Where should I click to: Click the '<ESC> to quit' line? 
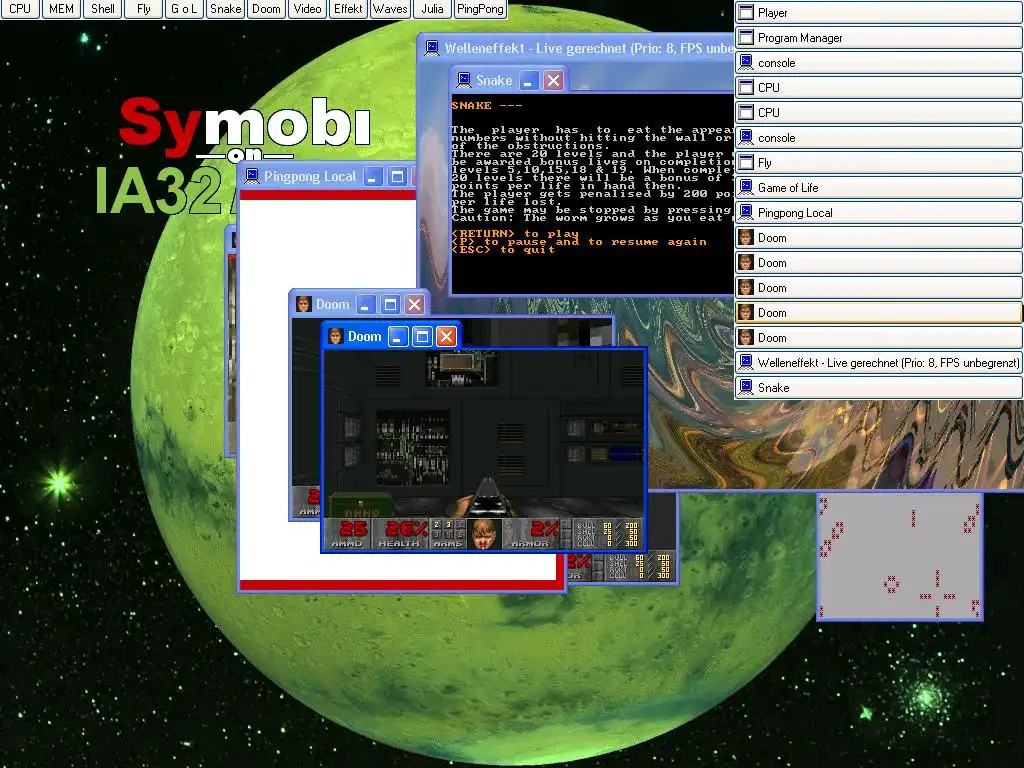504,249
